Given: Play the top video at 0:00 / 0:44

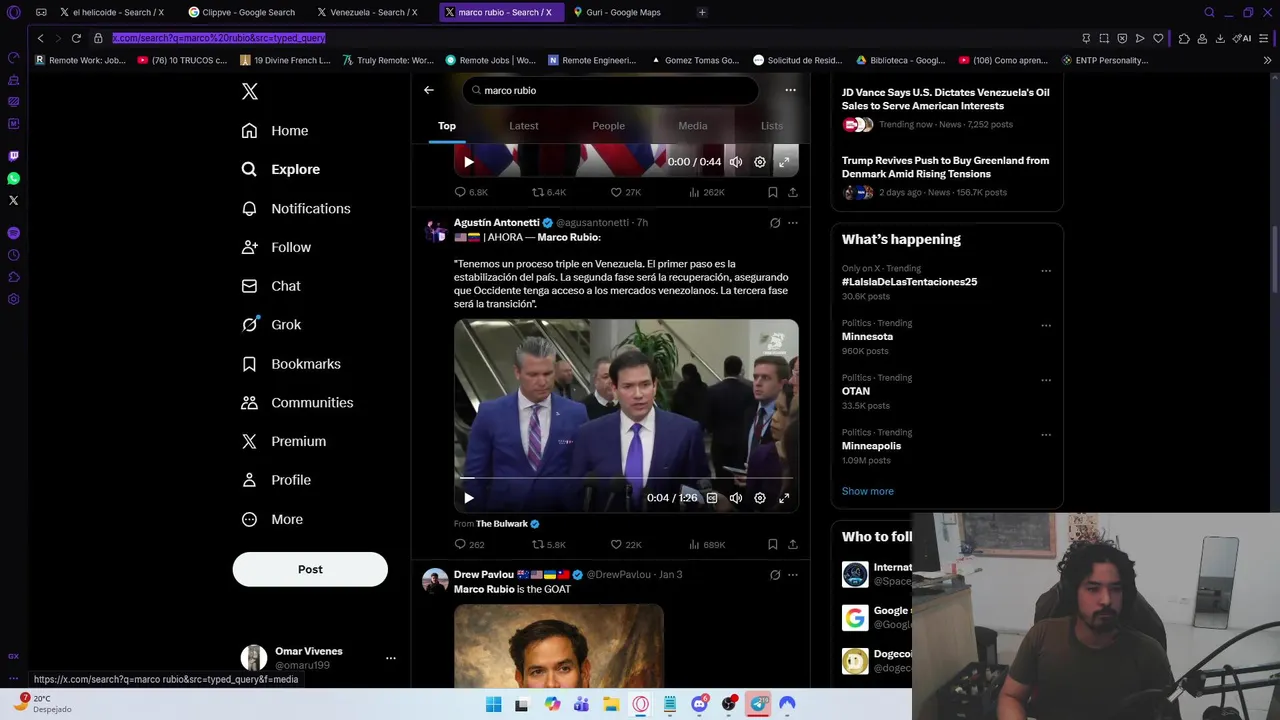Looking at the screenshot, I should point(469,162).
